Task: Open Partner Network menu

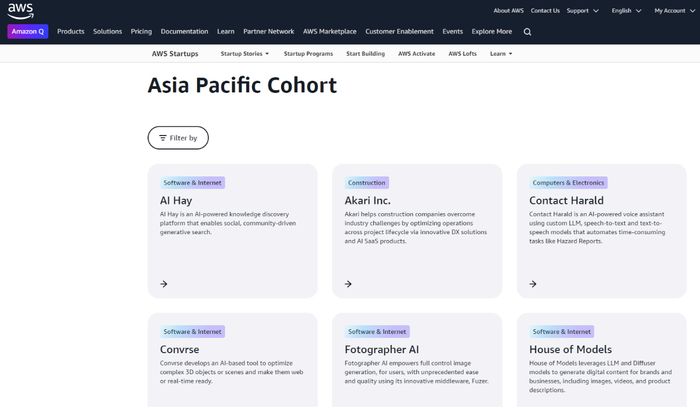Action: pos(269,32)
